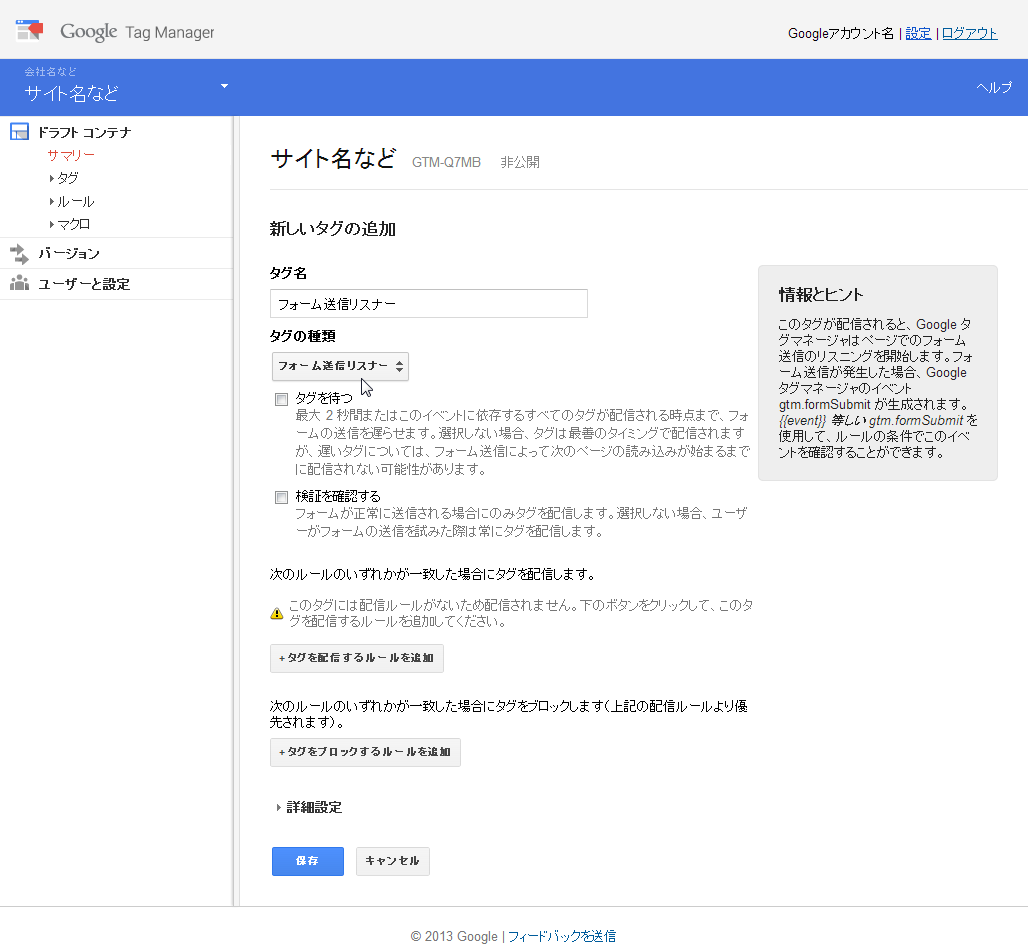Enable the タグを待つ checkbox

click(x=281, y=399)
